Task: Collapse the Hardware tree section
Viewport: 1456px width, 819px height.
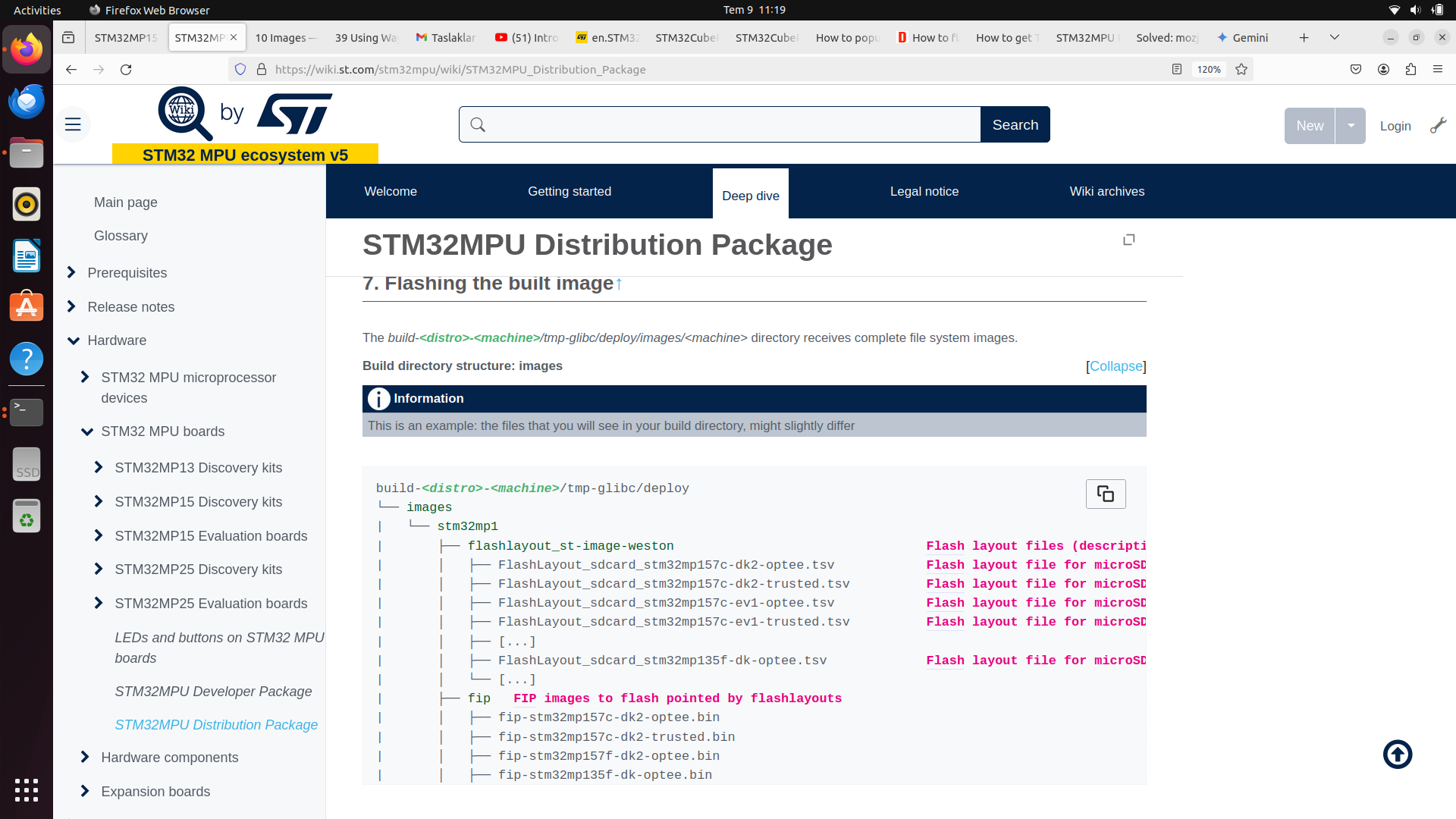Action: [74, 340]
